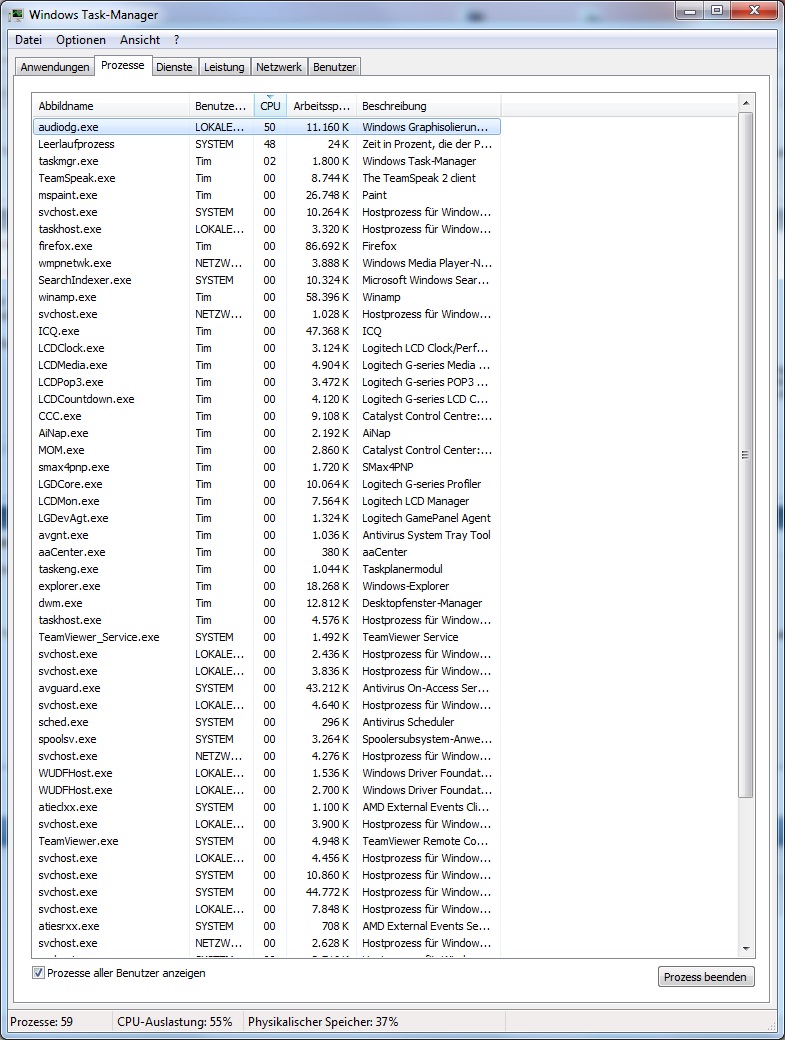Click the 86.692 K memory value
This screenshot has width=785, height=1040.
[328, 246]
